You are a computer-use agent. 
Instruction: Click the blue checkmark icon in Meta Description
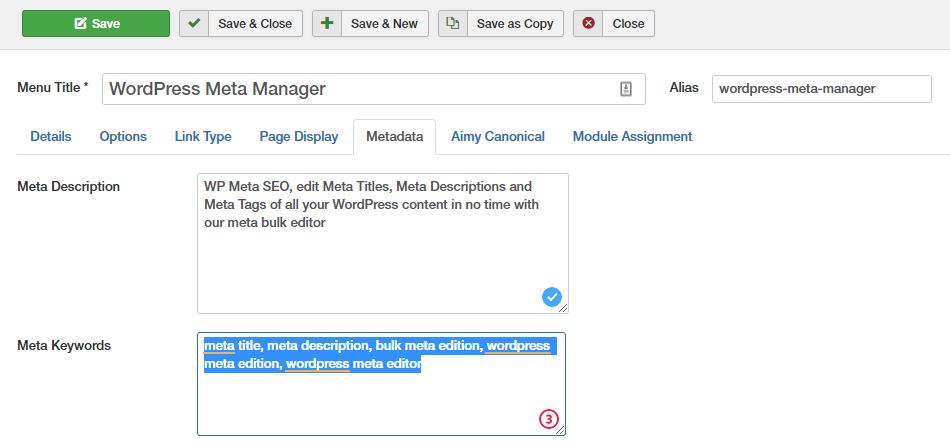551,297
